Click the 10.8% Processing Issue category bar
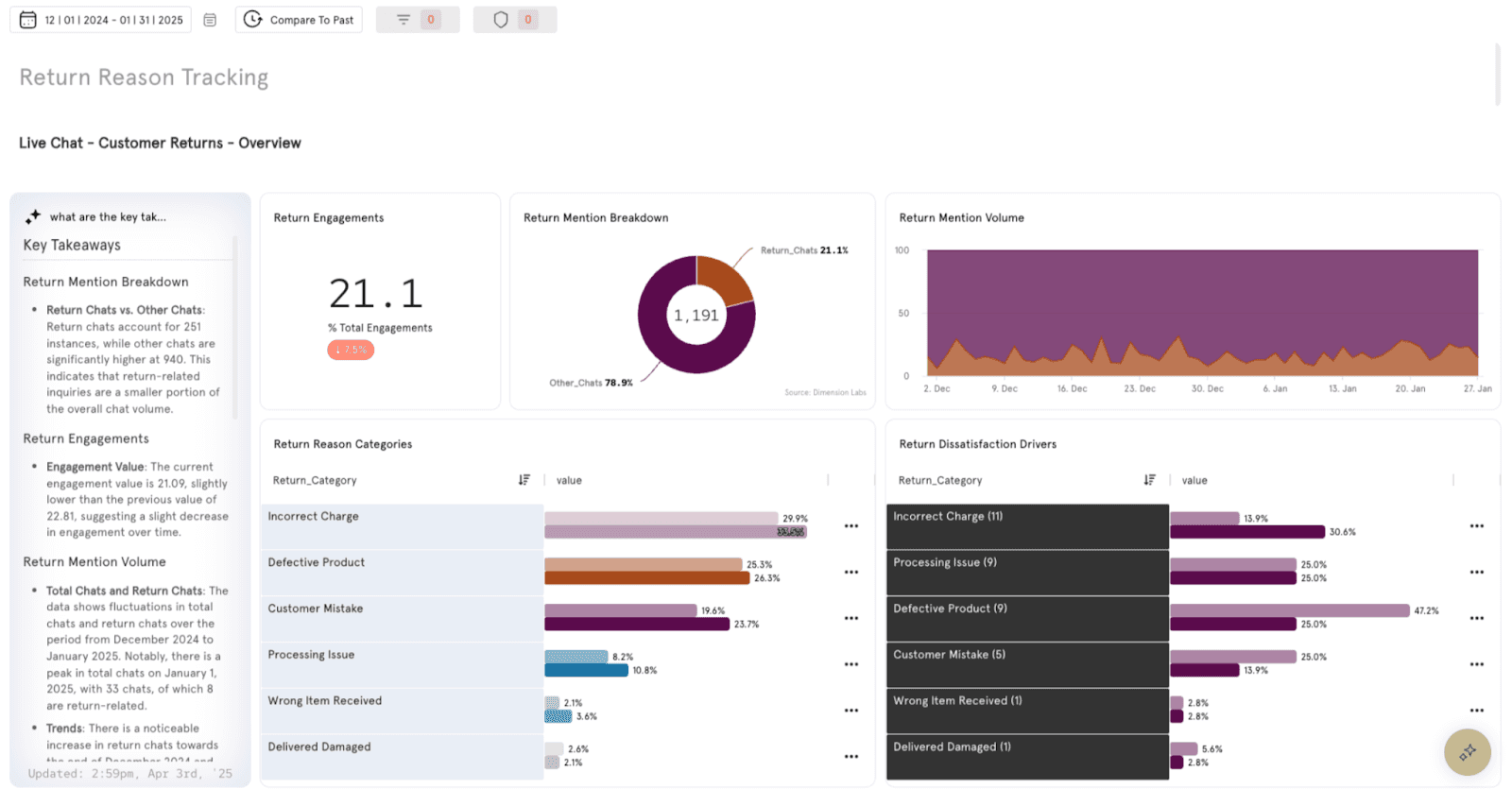 tap(586, 670)
